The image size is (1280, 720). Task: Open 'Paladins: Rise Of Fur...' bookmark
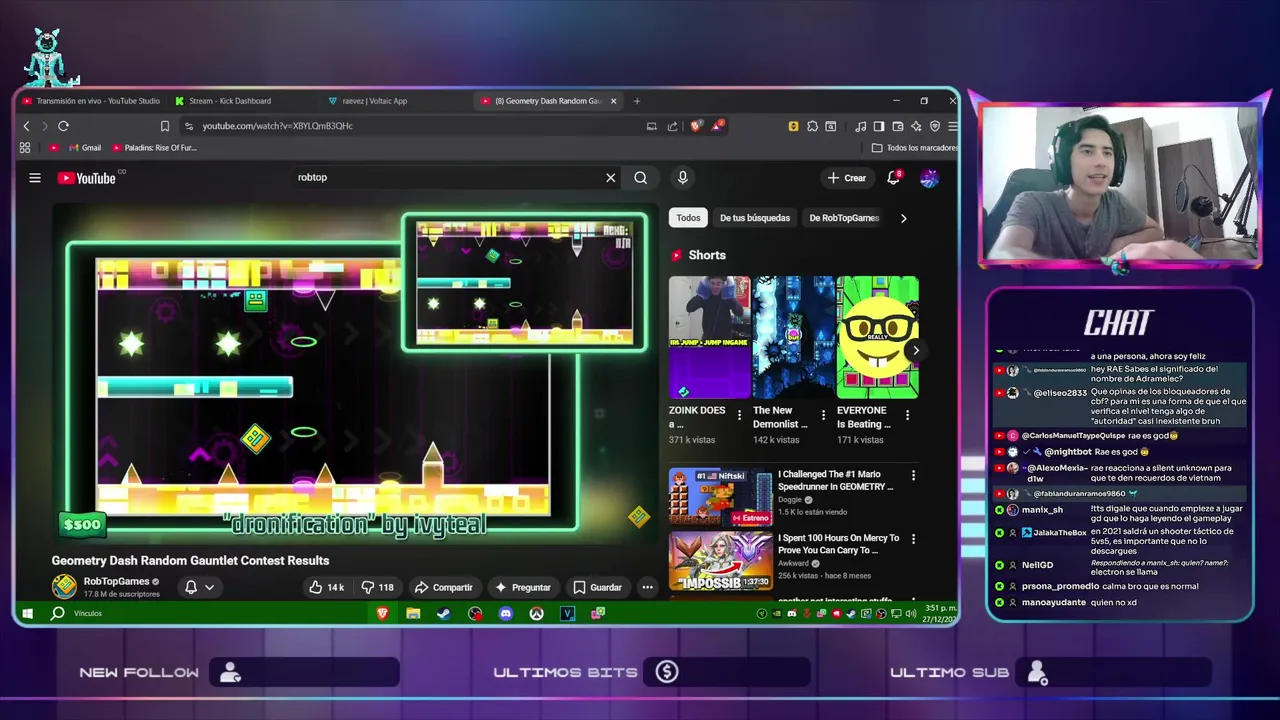(x=154, y=148)
